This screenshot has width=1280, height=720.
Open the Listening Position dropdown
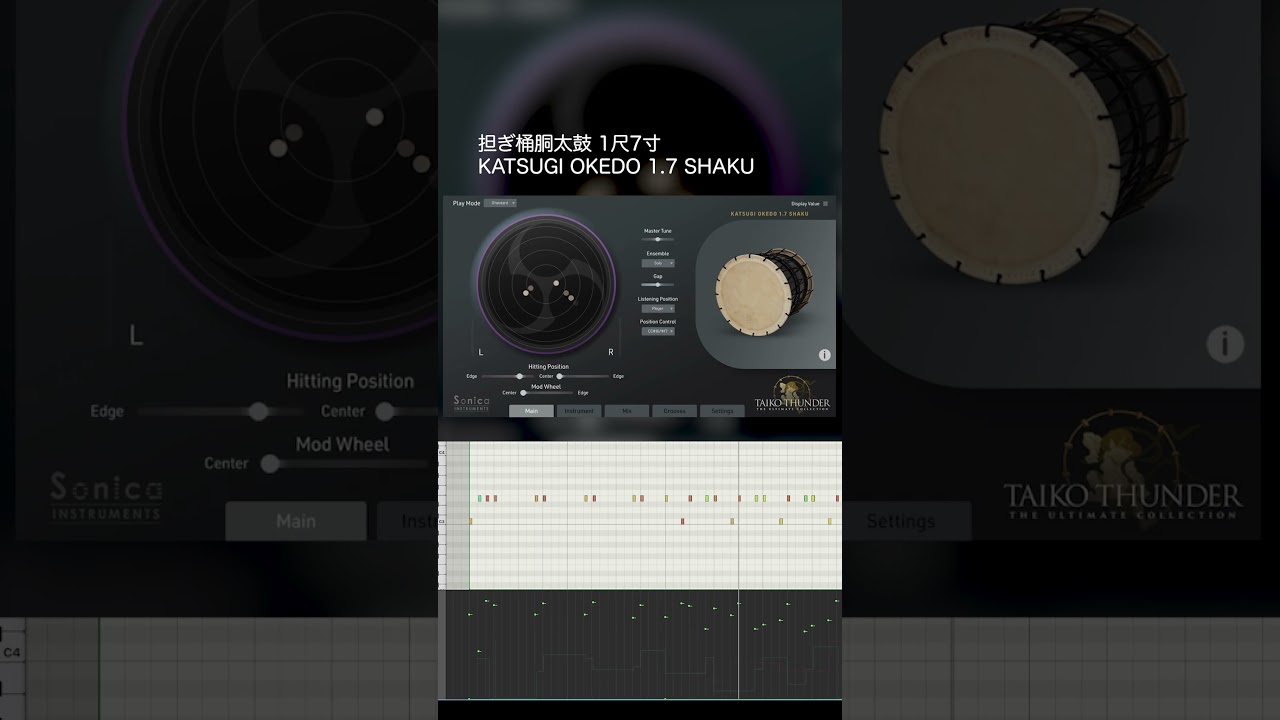click(658, 308)
